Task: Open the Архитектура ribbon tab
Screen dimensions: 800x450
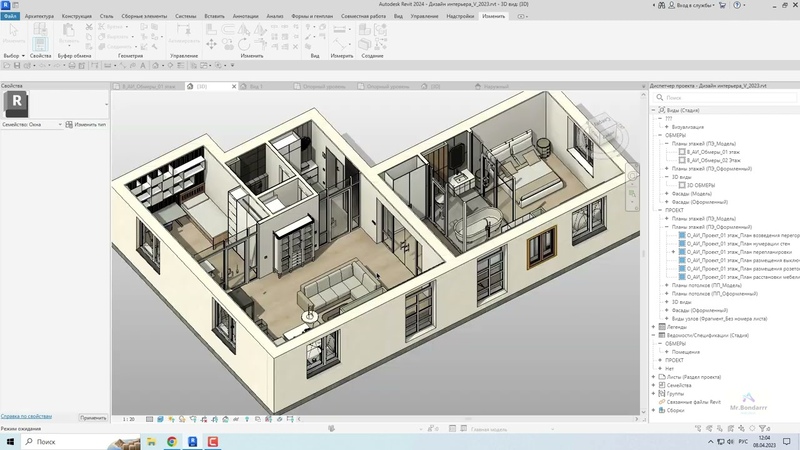Action: (39, 17)
